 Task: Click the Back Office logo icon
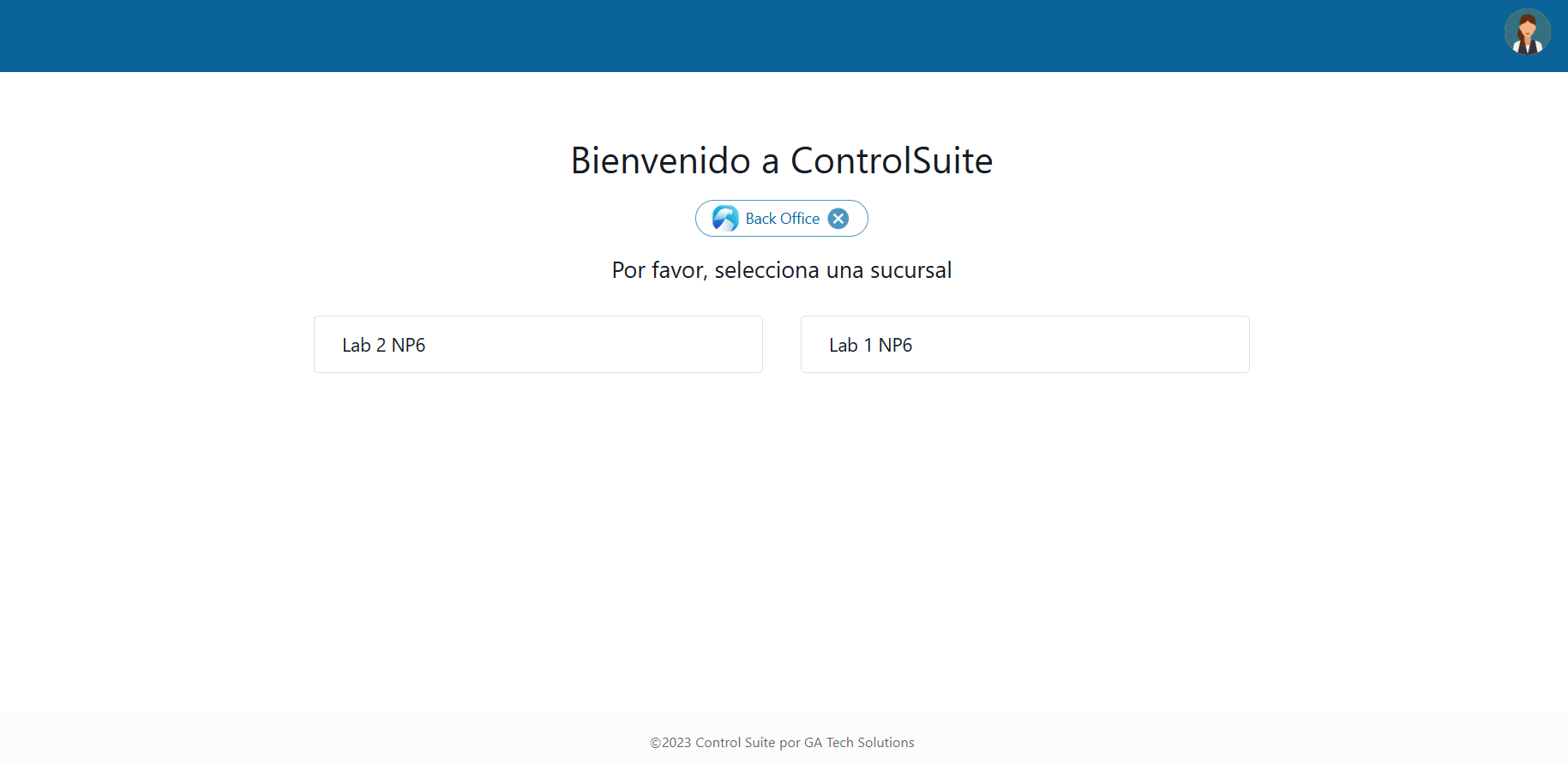pos(725,219)
